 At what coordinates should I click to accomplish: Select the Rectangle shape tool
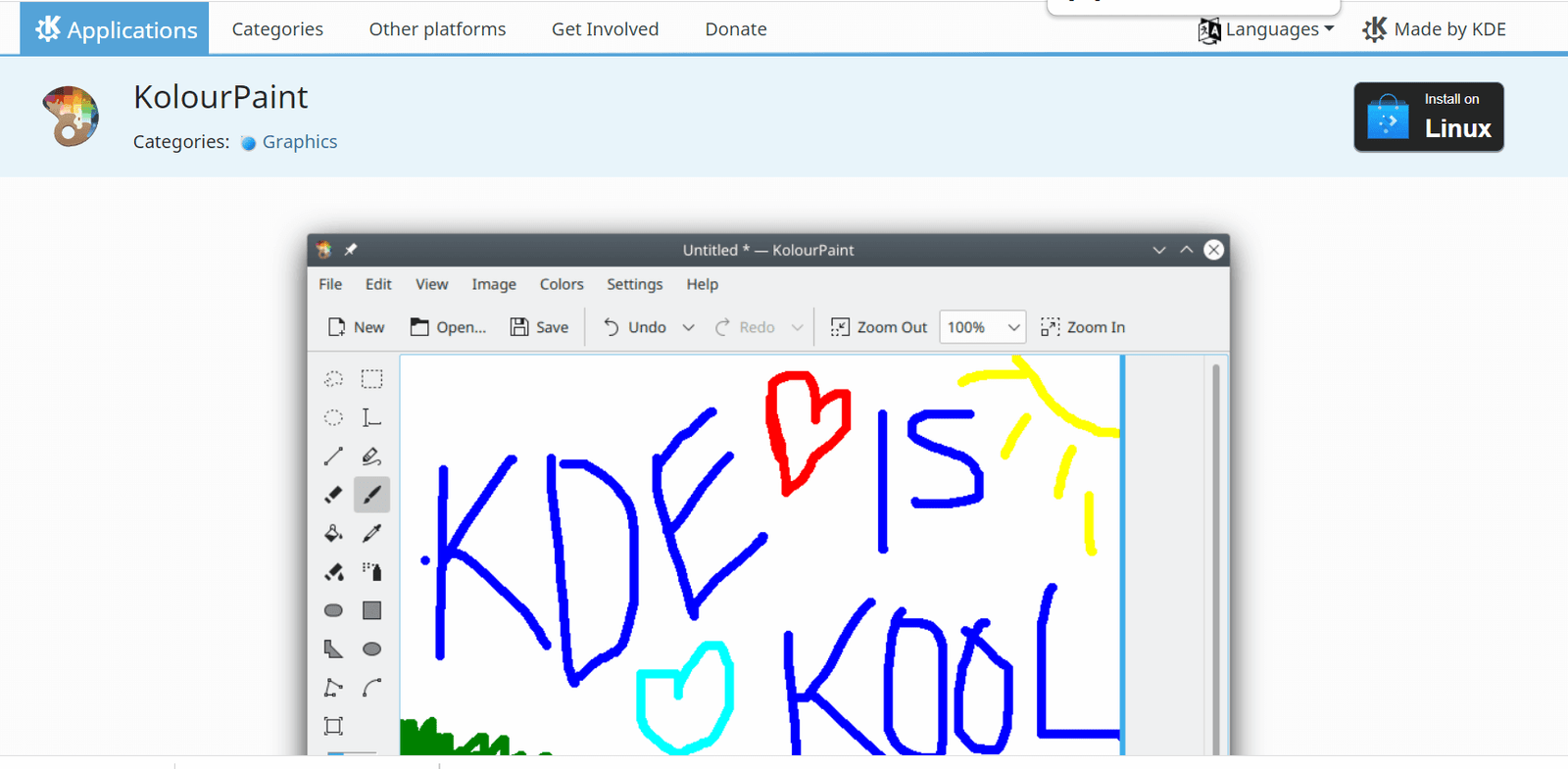(x=371, y=610)
